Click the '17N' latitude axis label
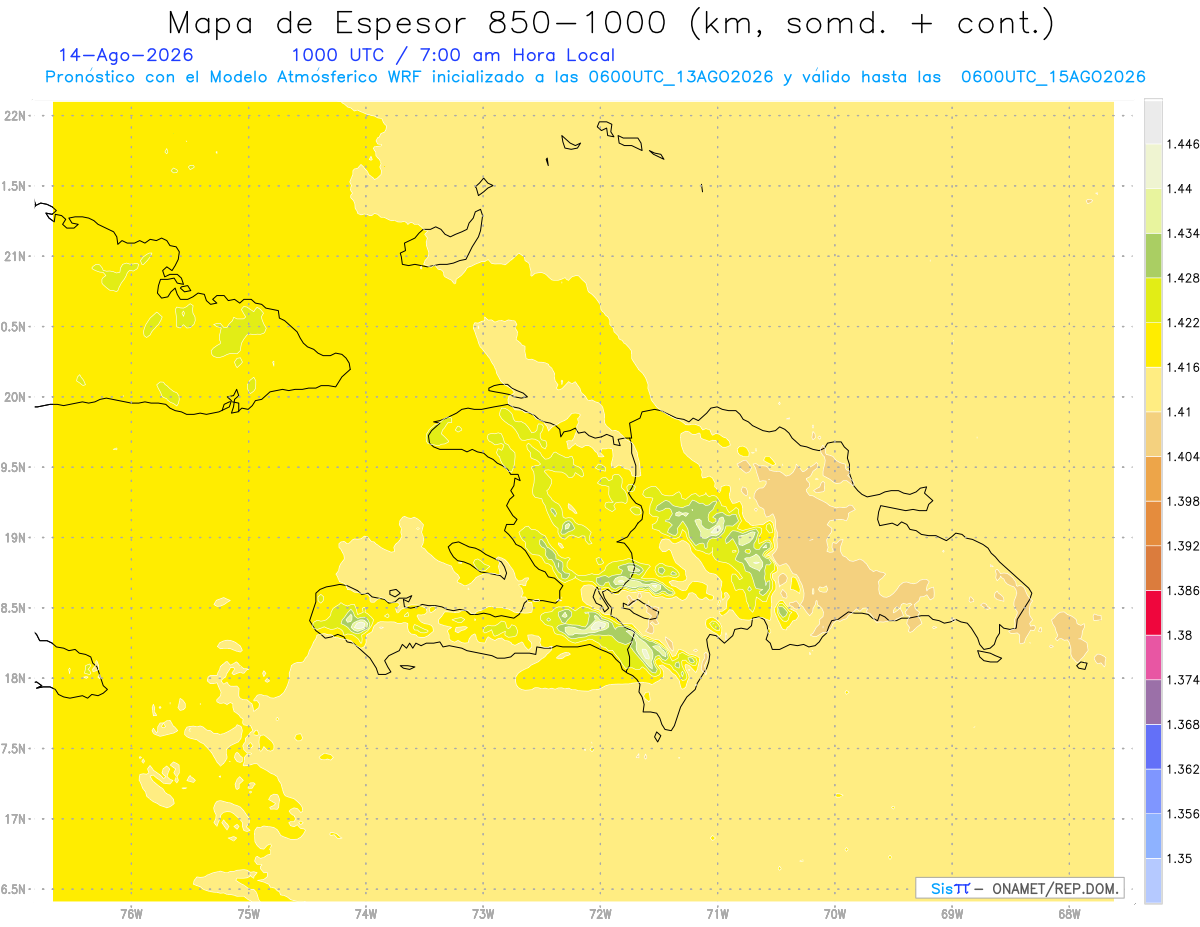1200x927 pixels. 16,820
